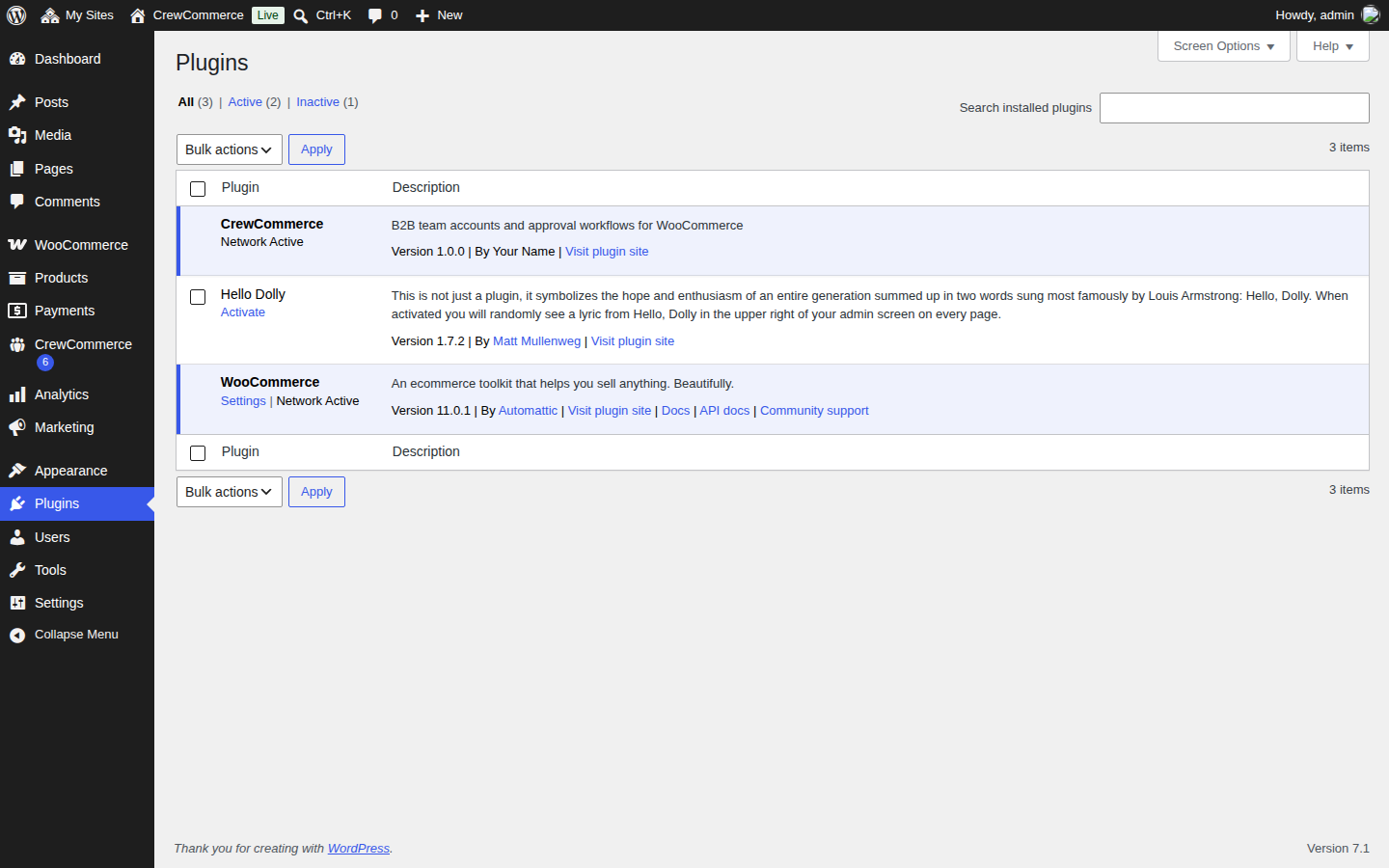This screenshot has height=868, width=1389.
Task: Click the Marketing megaphone icon
Action: [17, 427]
